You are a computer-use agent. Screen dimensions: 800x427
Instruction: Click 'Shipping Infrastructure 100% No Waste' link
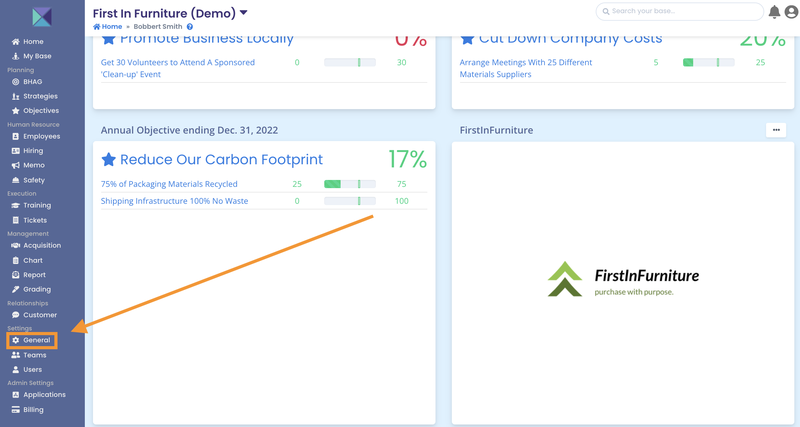tap(174, 201)
